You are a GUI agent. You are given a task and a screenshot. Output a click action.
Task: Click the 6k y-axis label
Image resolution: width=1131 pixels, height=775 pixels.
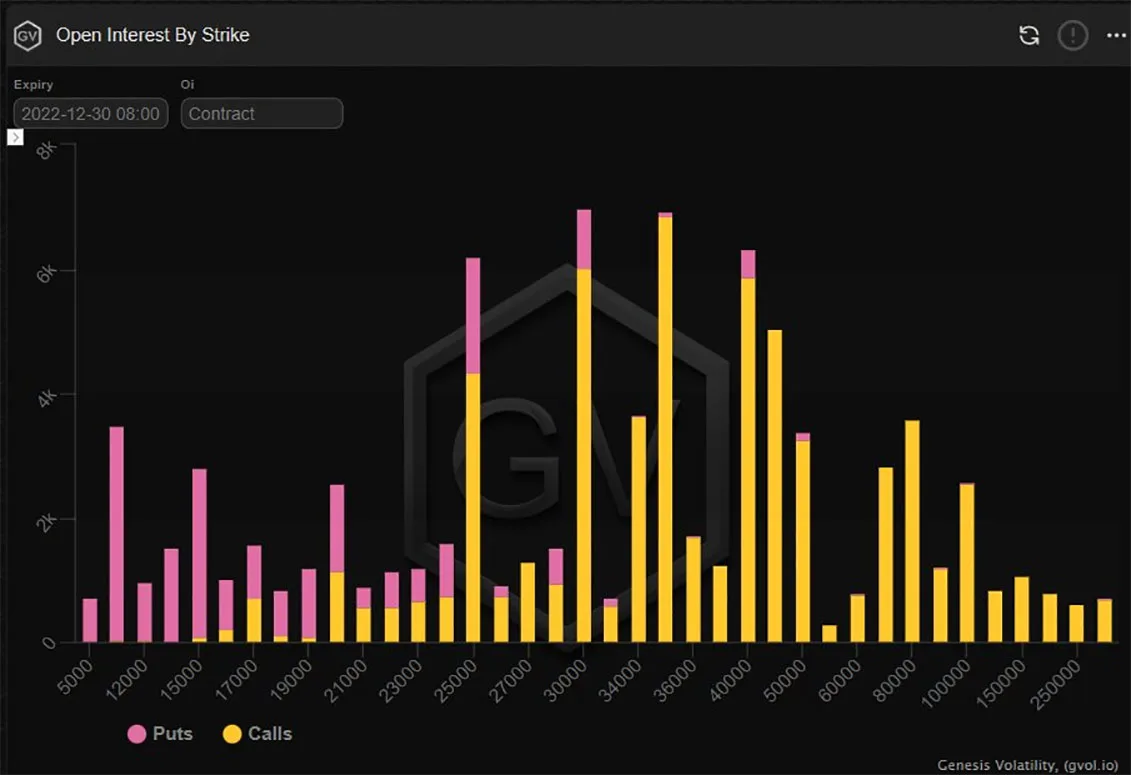[47, 274]
